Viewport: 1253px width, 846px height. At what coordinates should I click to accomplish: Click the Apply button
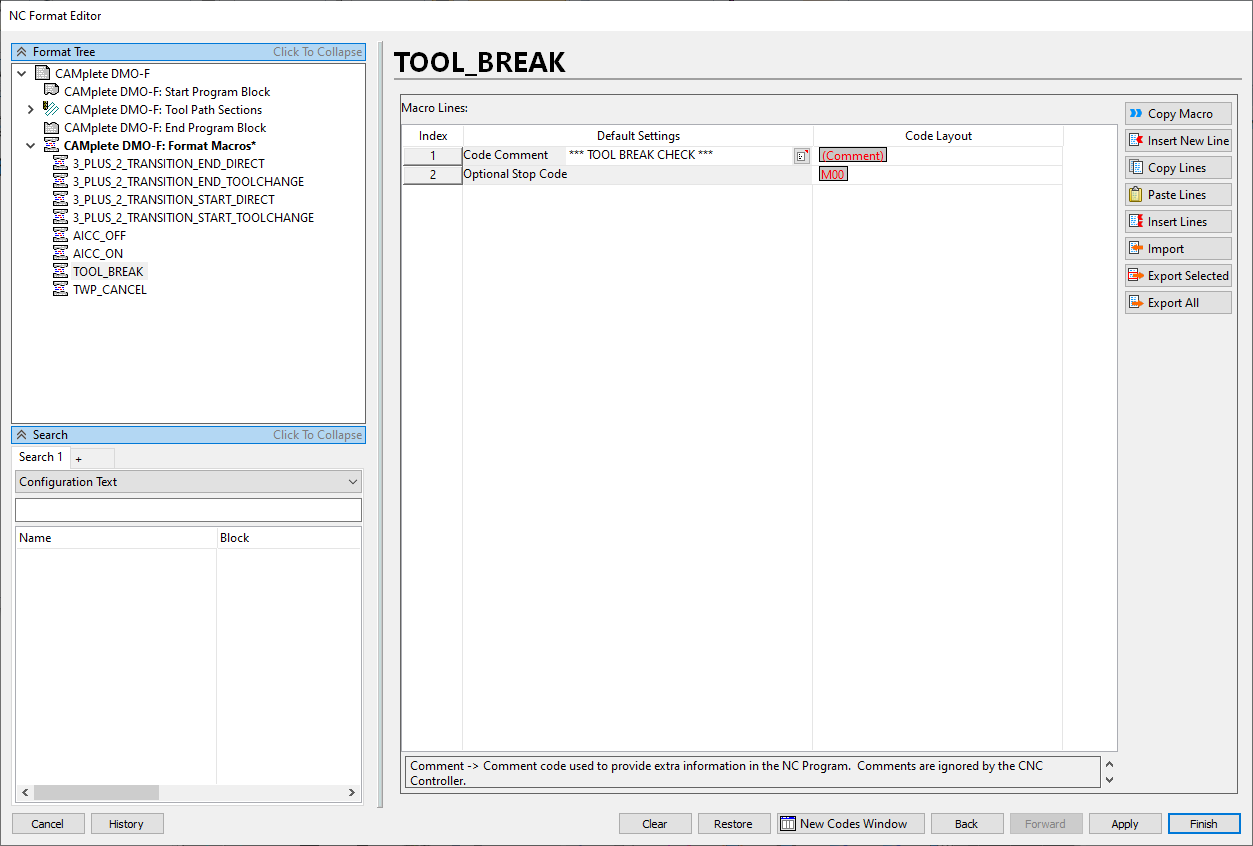(1125, 824)
